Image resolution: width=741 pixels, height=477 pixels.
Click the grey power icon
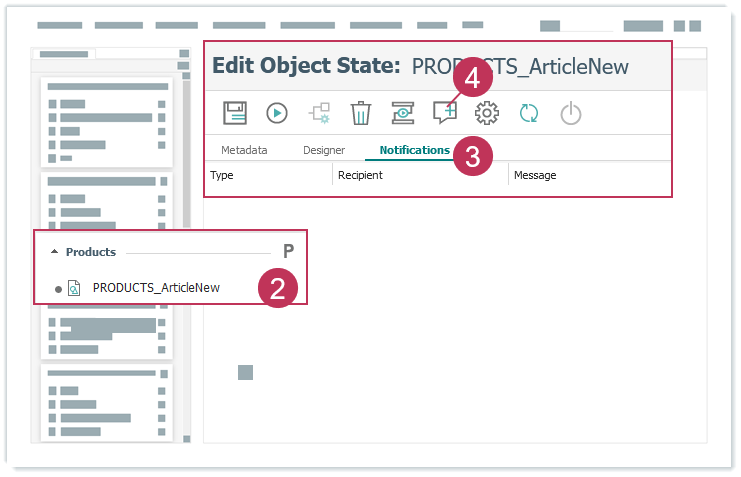tap(570, 113)
